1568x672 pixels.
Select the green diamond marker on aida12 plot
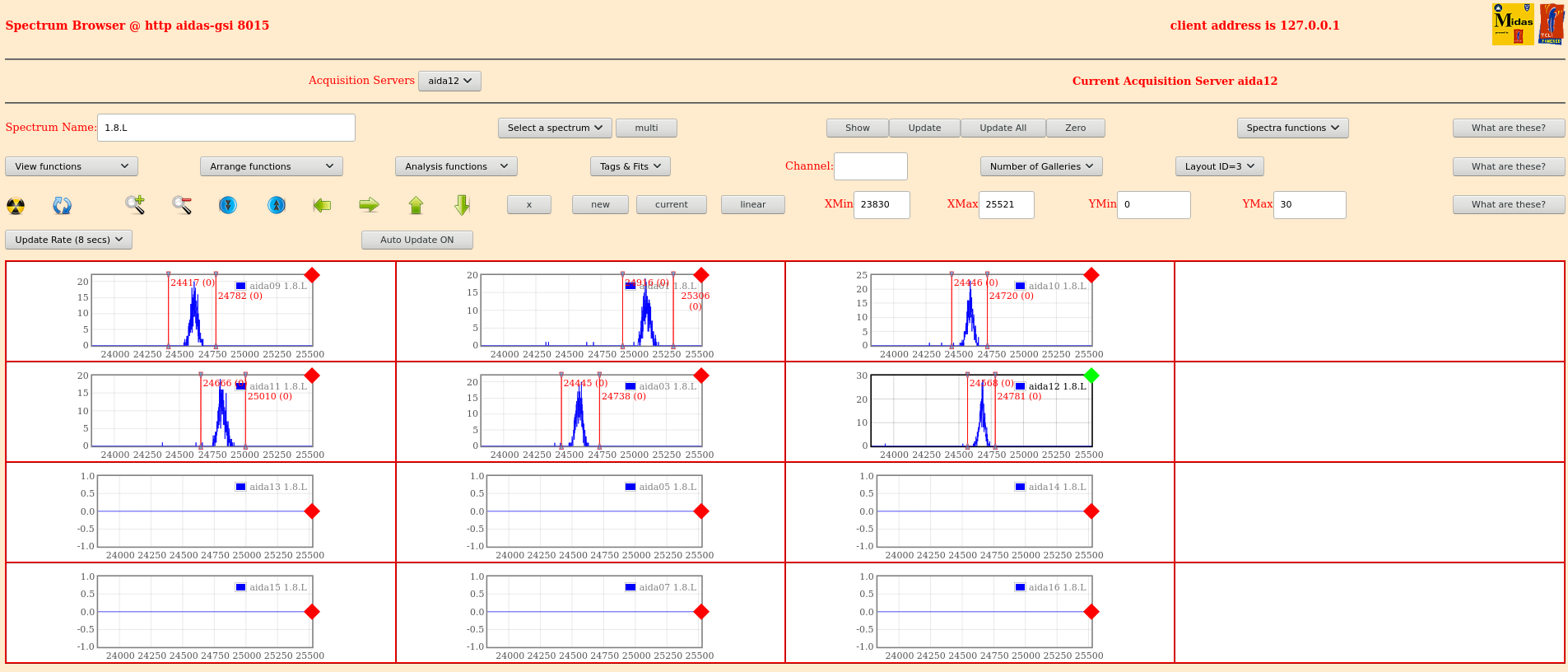1091,376
